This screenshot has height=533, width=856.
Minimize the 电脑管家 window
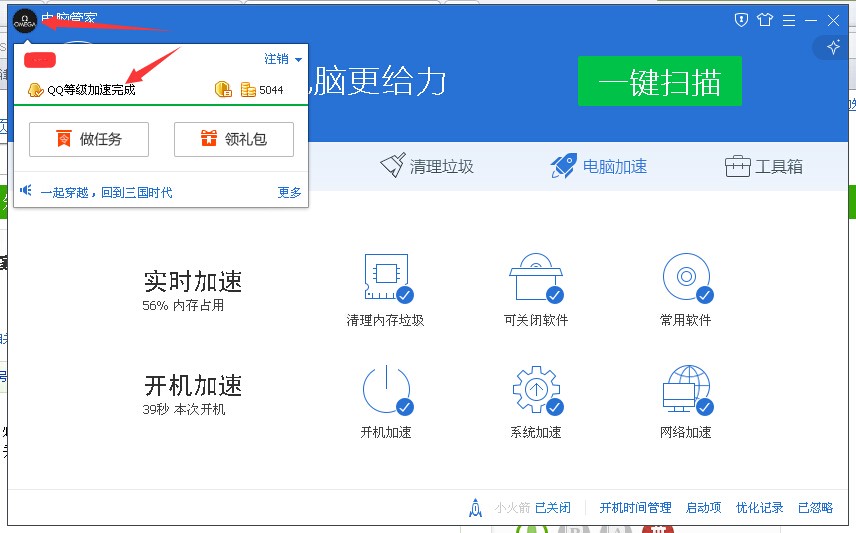click(811, 21)
